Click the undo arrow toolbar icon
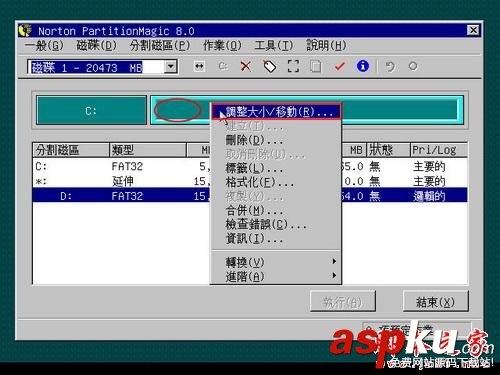This screenshot has width=500, height=375. (390, 66)
